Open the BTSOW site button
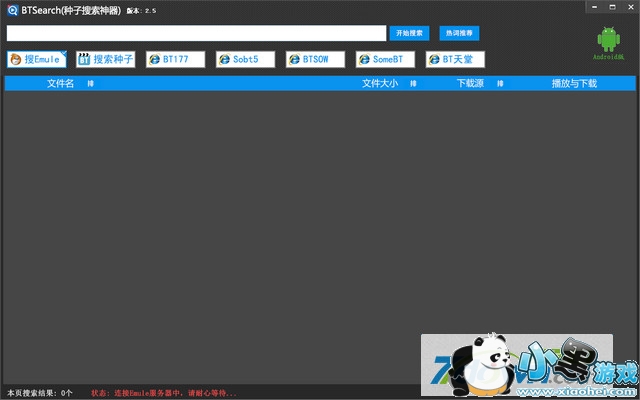 (315, 59)
